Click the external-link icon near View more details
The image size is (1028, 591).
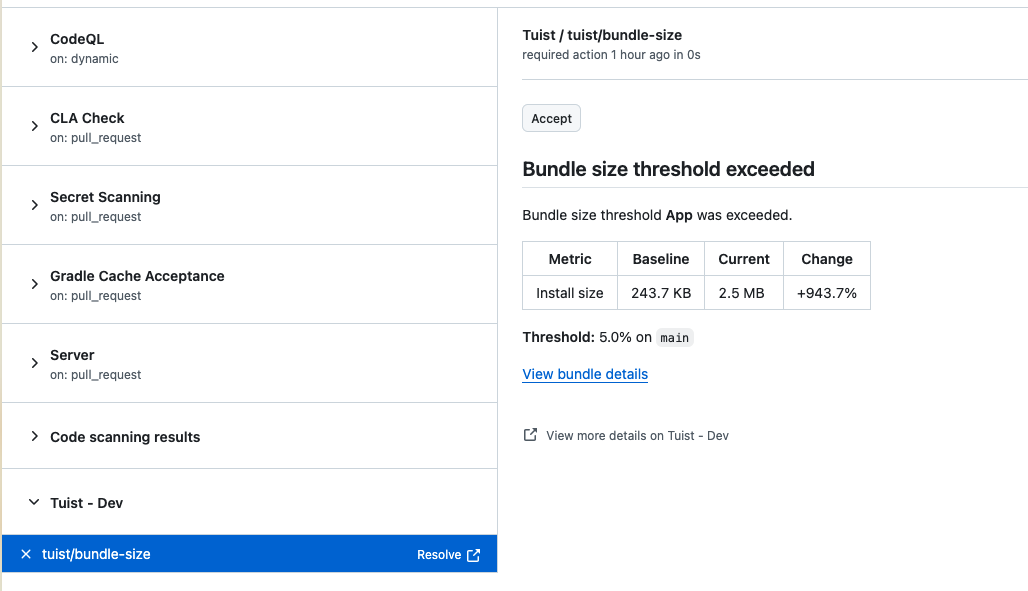[x=530, y=434]
